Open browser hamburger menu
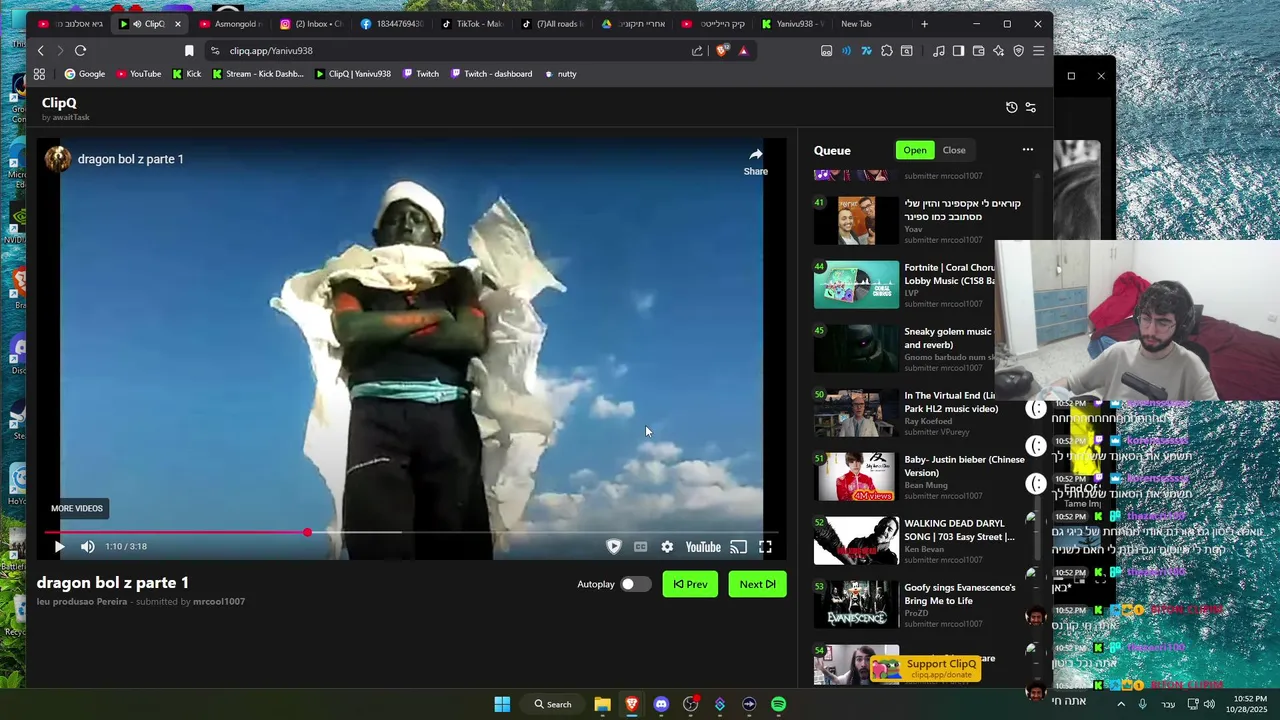The width and height of the screenshot is (1280, 720). 1038,51
